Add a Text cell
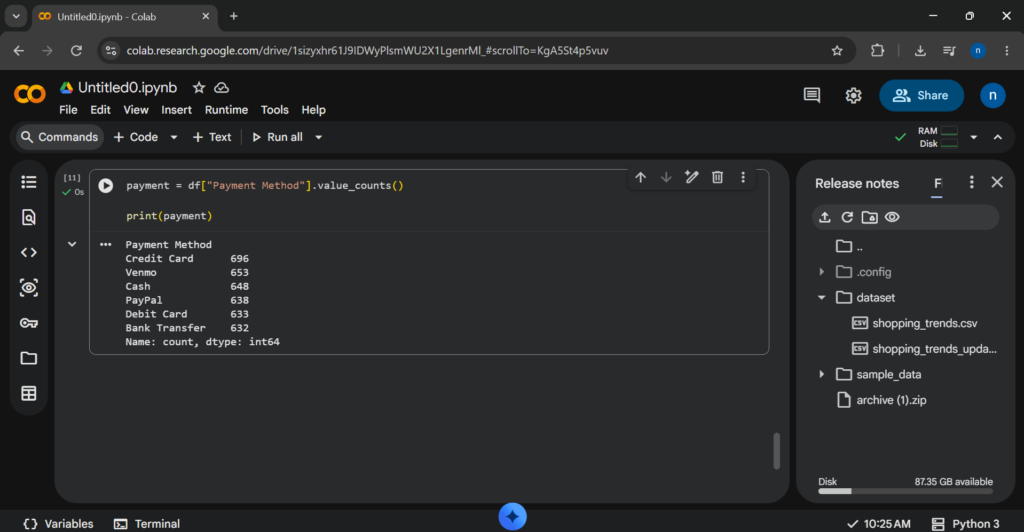The image size is (1024, 532). point(212,137)
